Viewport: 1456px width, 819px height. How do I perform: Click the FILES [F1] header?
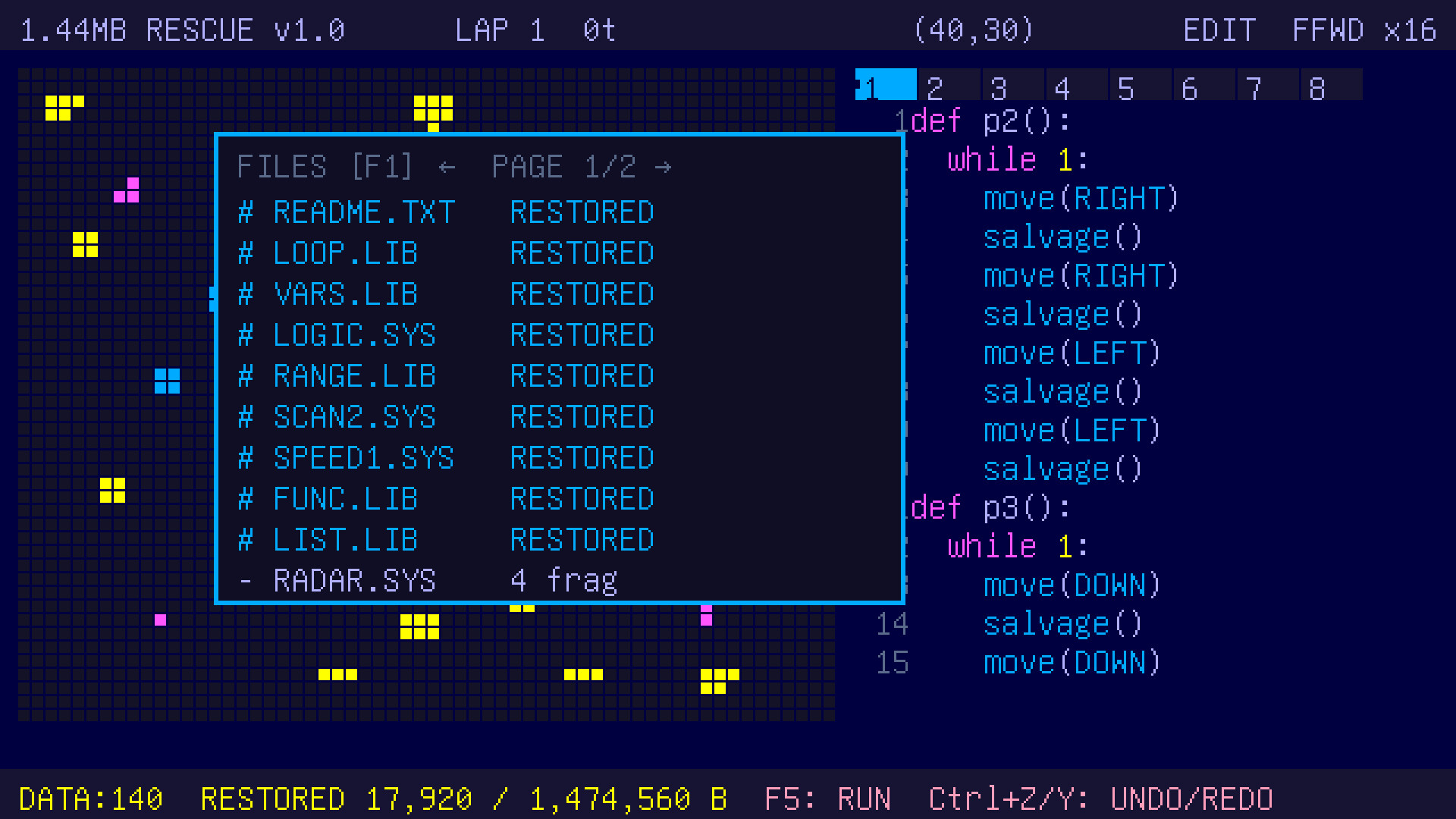[325, 167]
